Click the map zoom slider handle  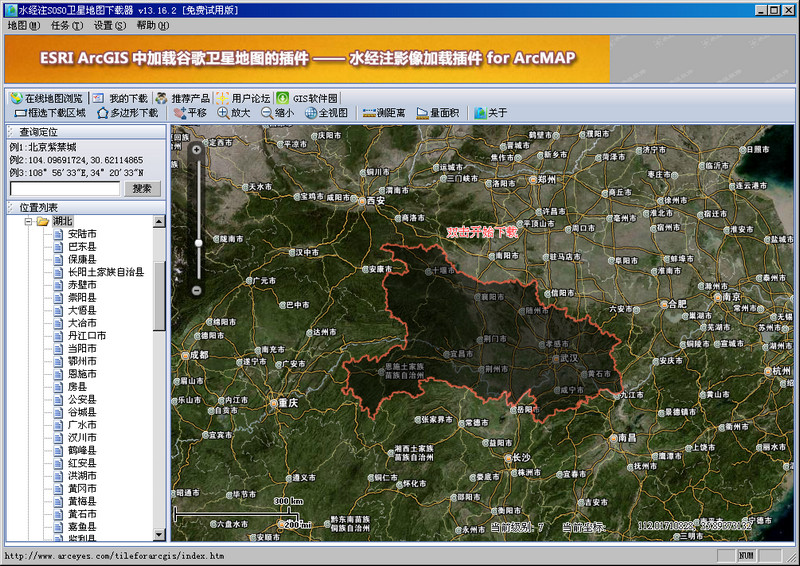[198, 243]
